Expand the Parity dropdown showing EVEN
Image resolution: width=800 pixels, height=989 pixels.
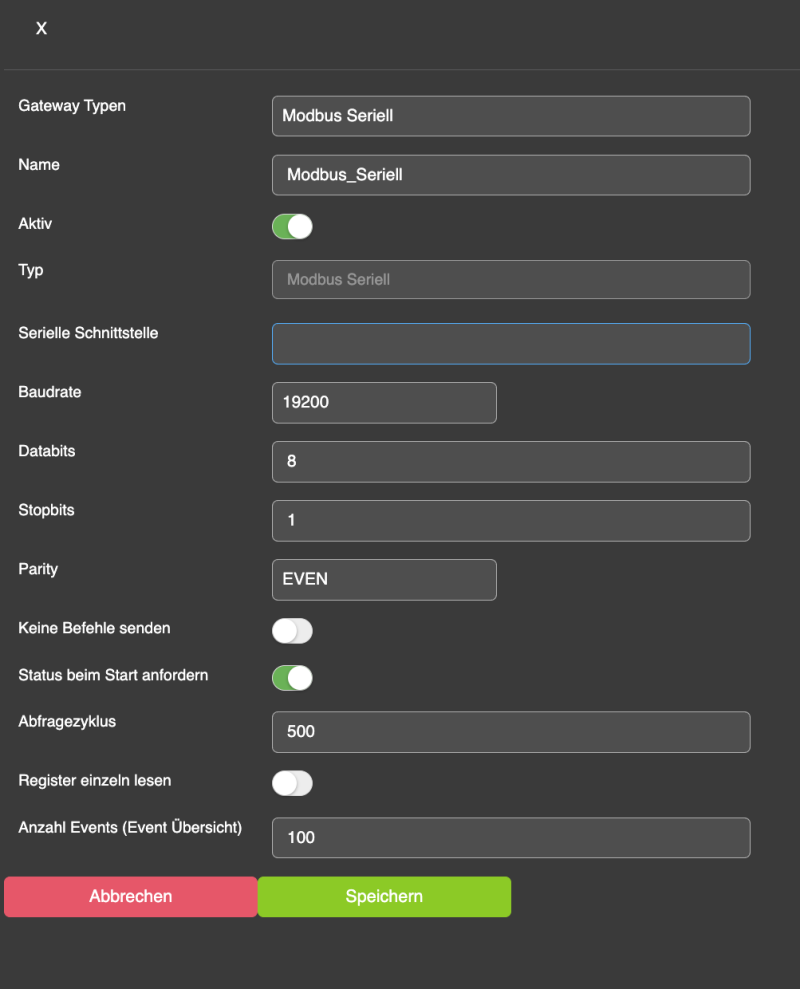[x=384, y=580]
